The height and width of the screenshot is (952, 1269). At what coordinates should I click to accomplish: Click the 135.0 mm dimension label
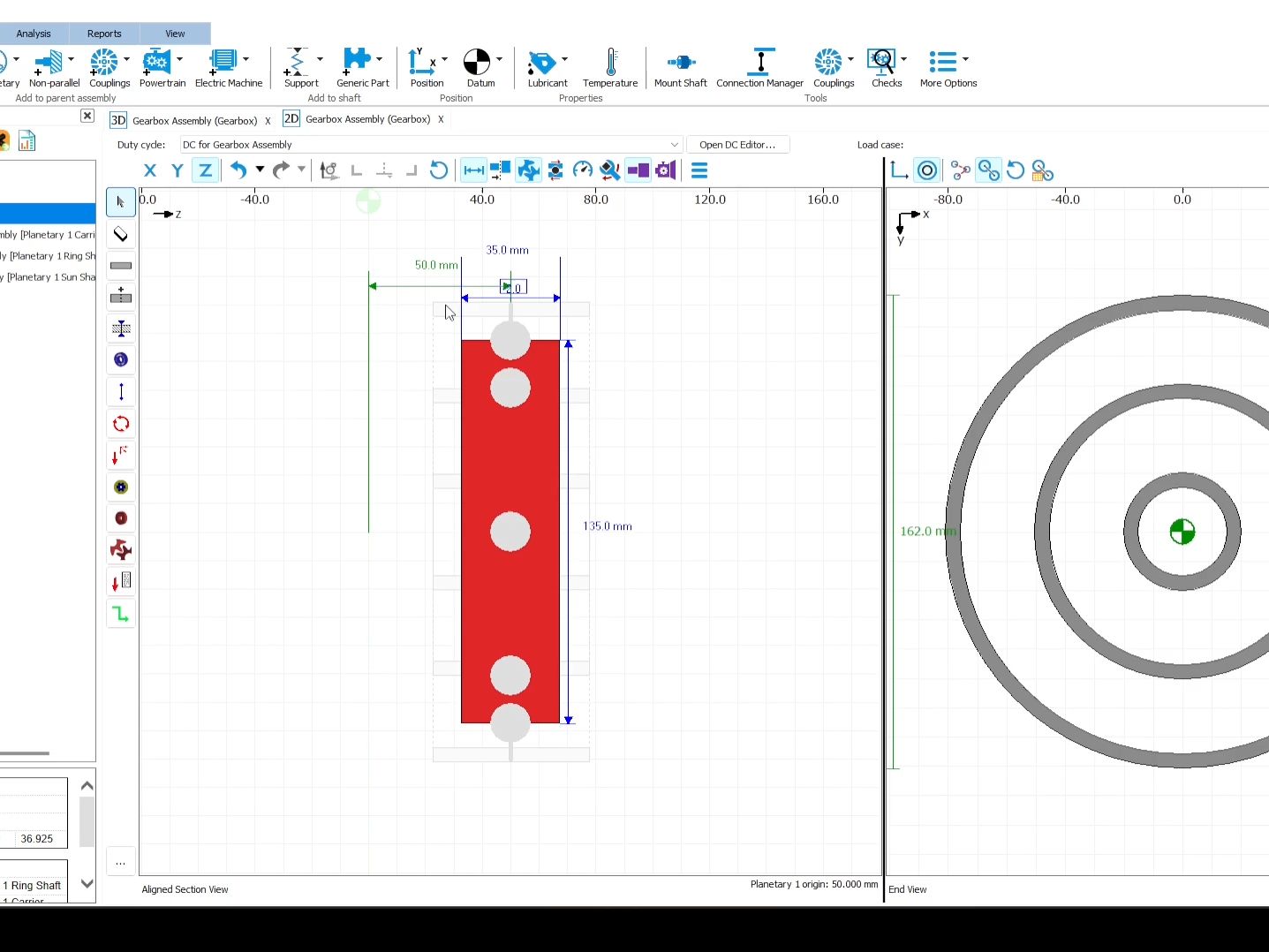pos(608,526)
